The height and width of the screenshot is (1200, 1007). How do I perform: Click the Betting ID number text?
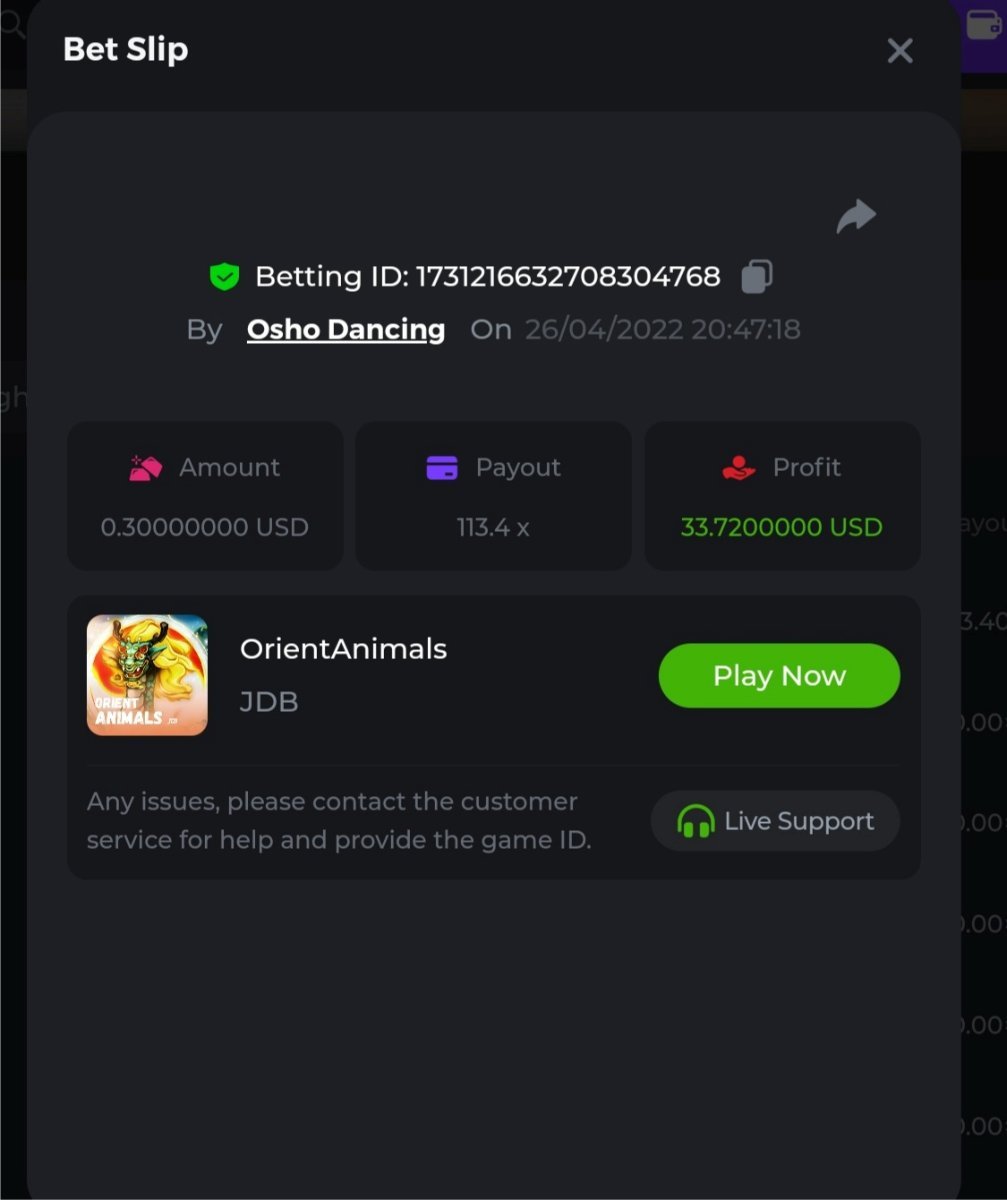(567, 276)
